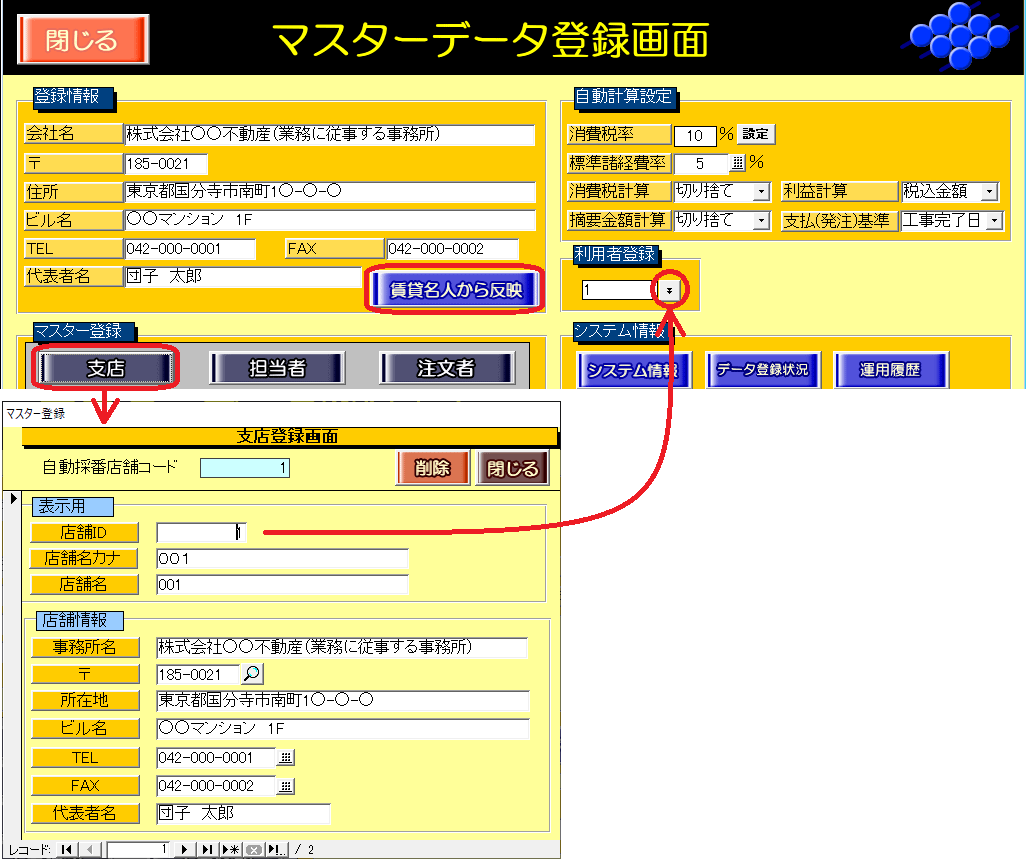Open the 支店 master registration

click(105, 369)
